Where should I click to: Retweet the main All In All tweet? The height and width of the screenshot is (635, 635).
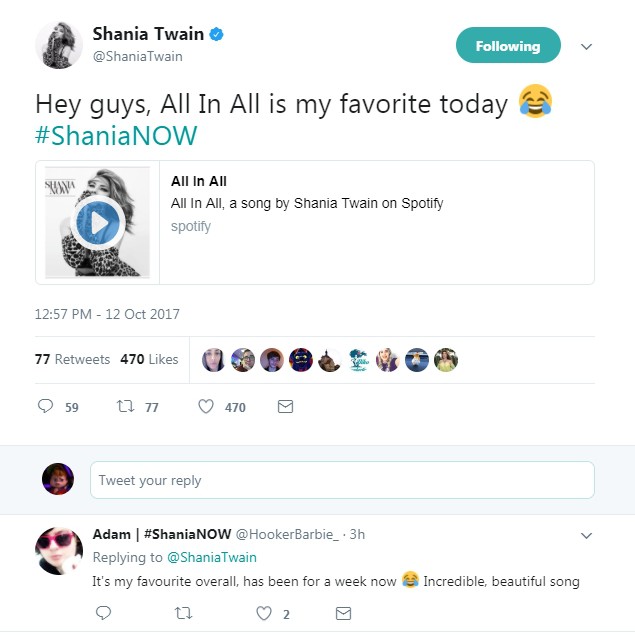(x=126, y=407)
